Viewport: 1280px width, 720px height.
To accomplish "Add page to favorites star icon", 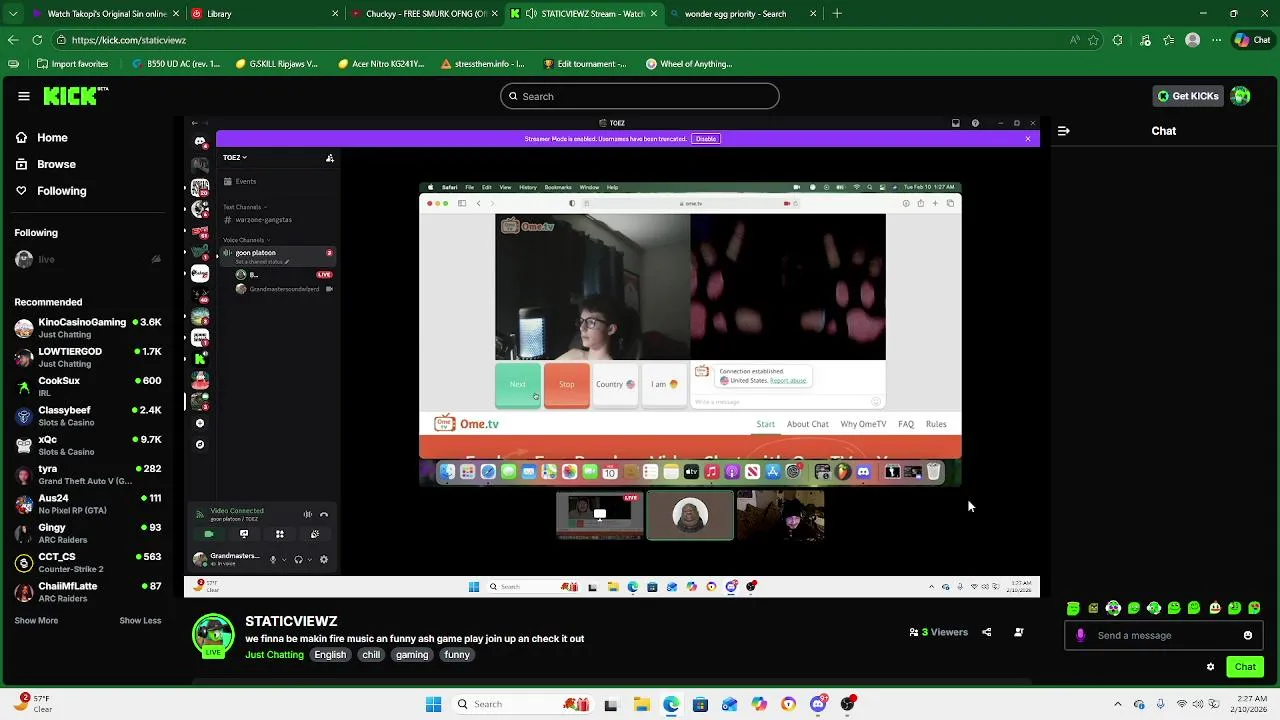I will (1093, 40).
